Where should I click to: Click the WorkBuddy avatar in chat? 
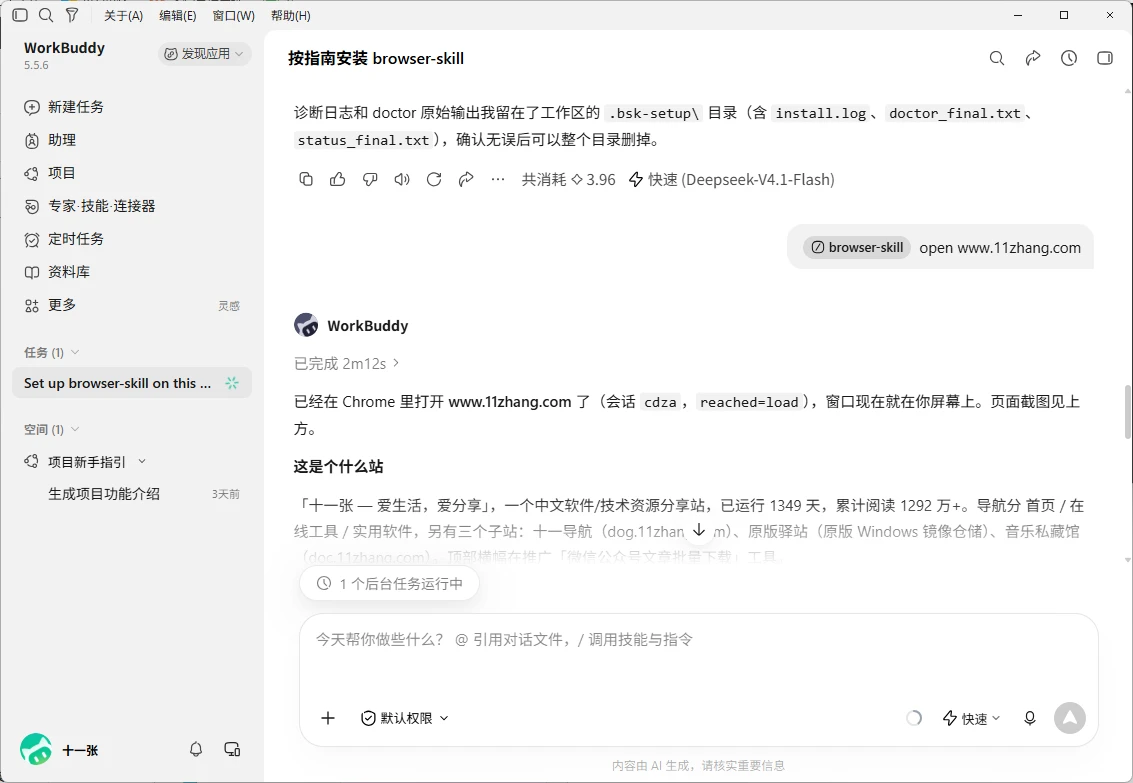tap(306, 325)
